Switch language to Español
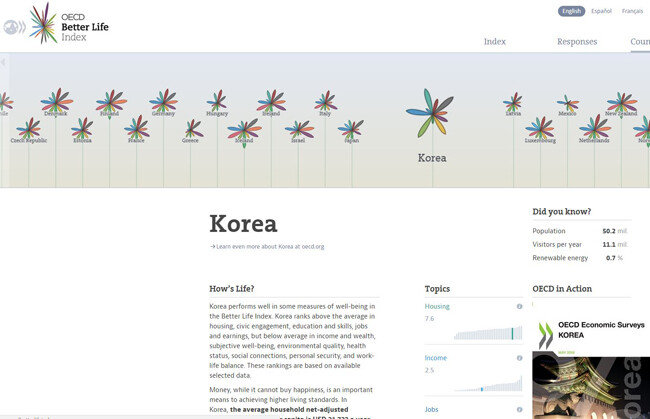Image resolution: width=650 pixels, height=419 pixels. [x=601, y=11]
